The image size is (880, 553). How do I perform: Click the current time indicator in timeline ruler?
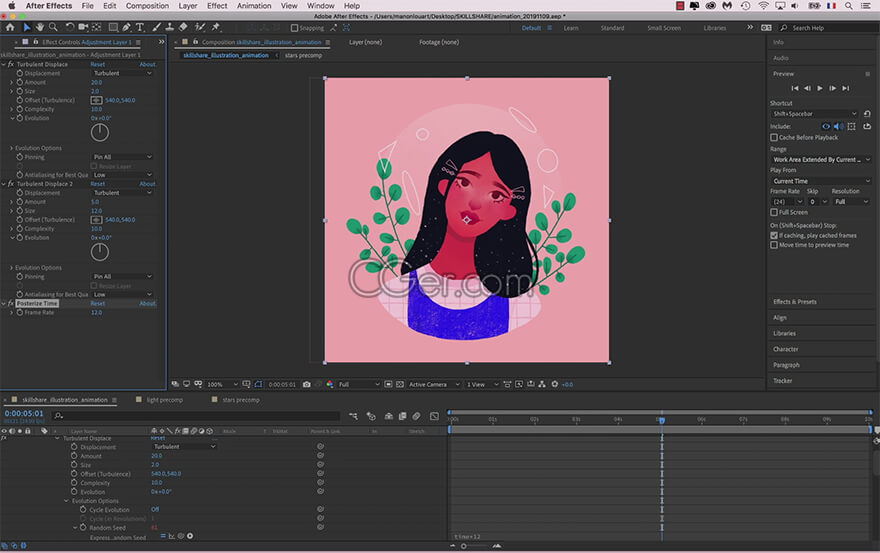[x=662, y=420]
